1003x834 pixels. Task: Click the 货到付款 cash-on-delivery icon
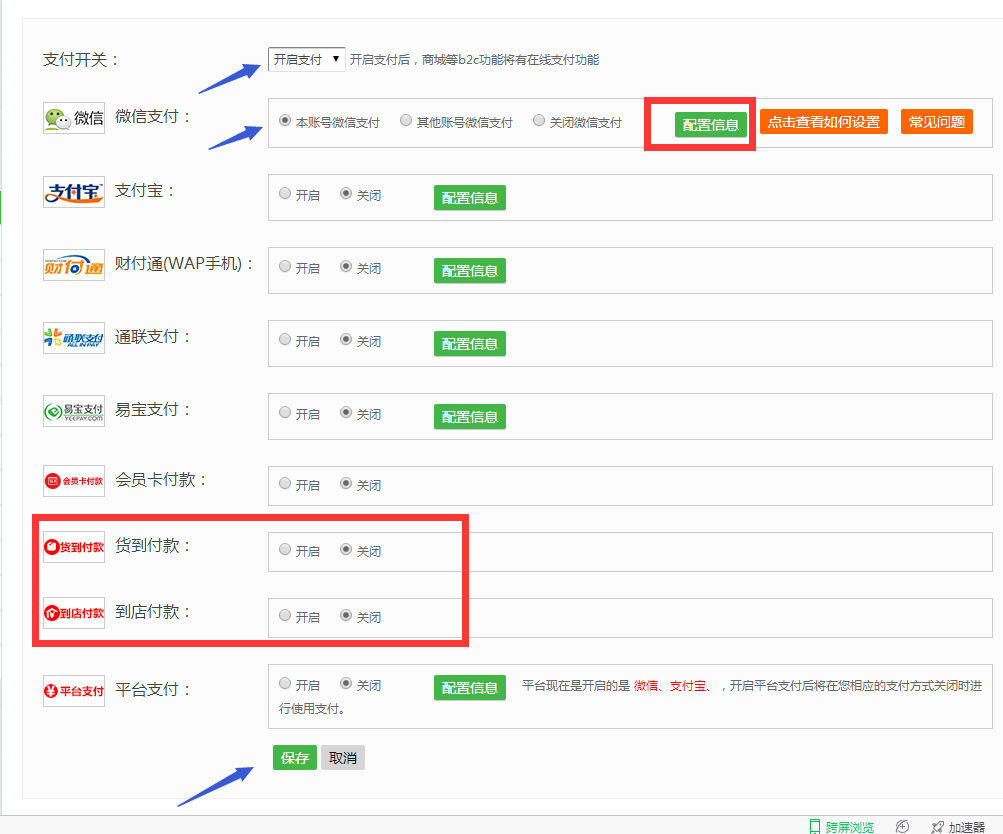[73, 546]
